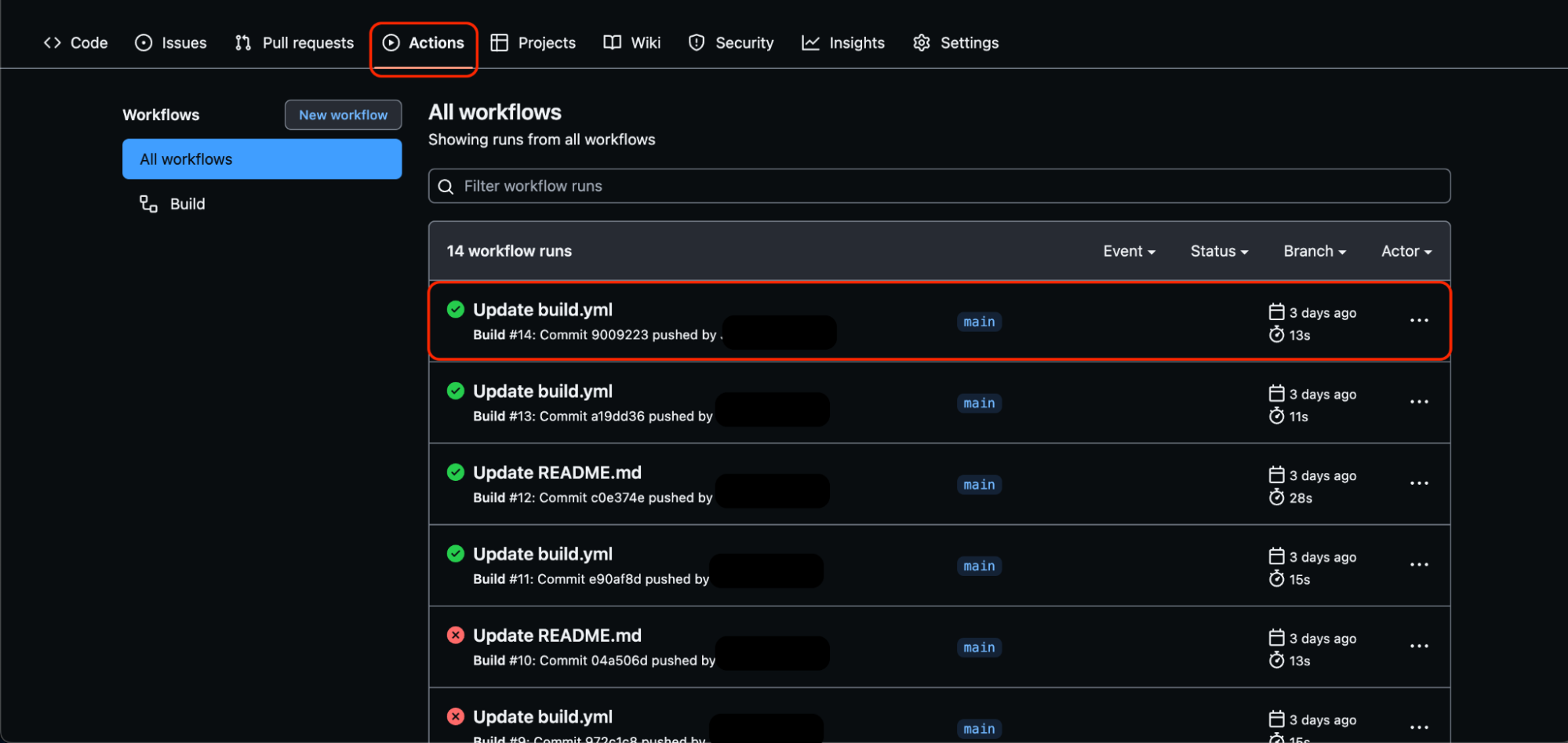
Task: Click the failed X icon for Build #10
Action: (x=456, y=635)
